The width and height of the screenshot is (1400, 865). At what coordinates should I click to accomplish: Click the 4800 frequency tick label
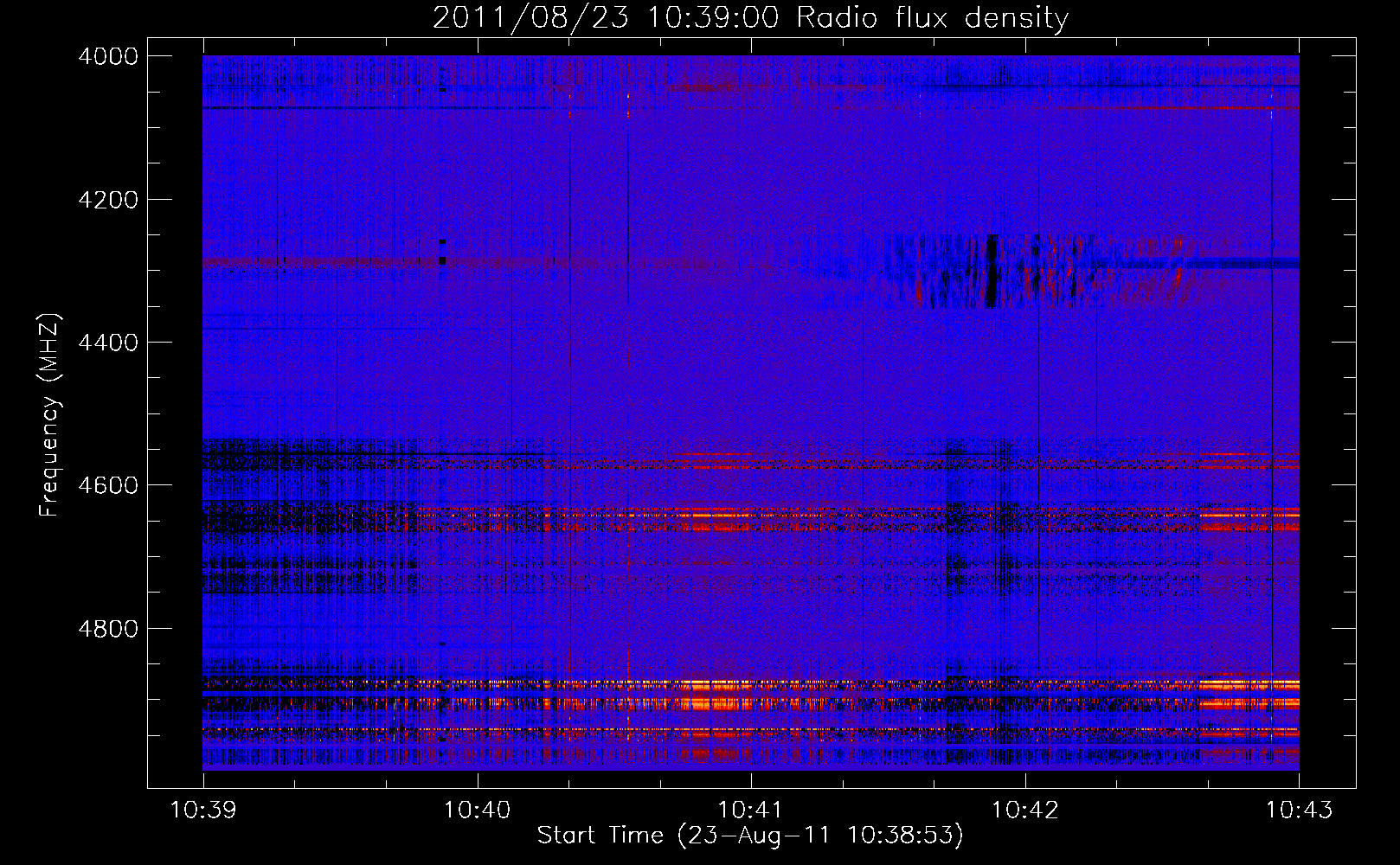coord(108,629)
